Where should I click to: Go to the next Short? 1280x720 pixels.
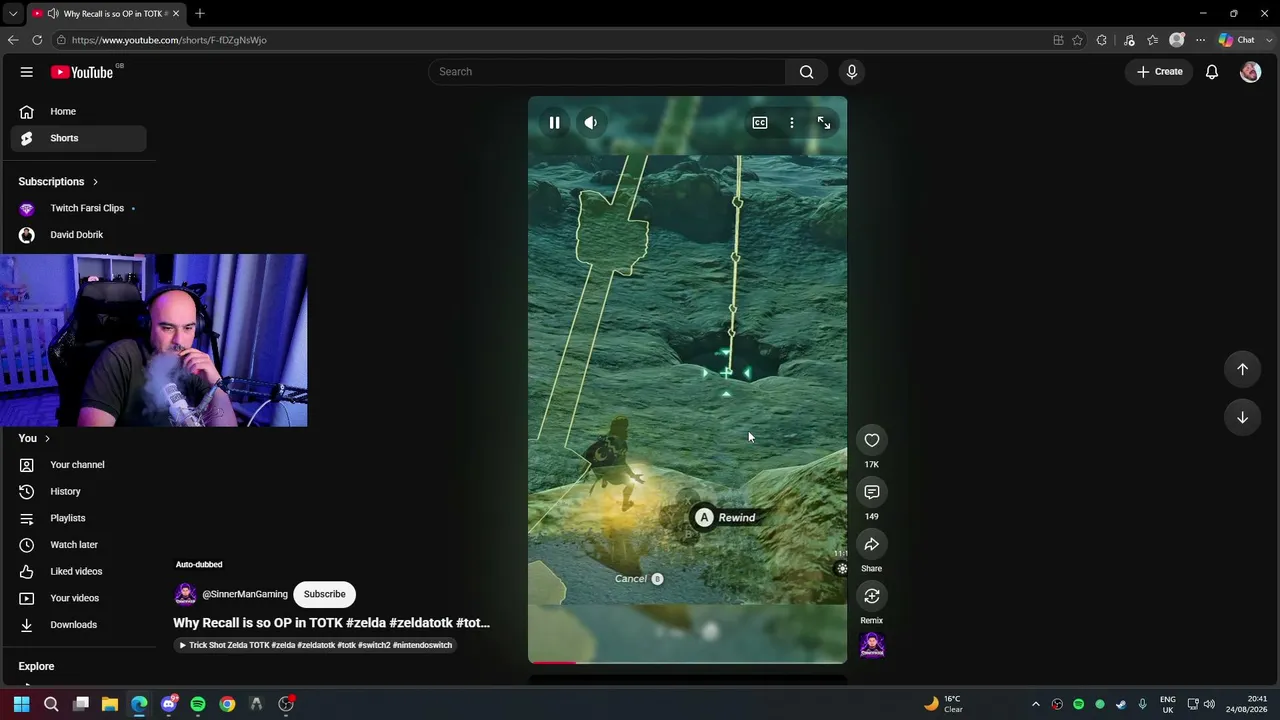pos(1242,417)
